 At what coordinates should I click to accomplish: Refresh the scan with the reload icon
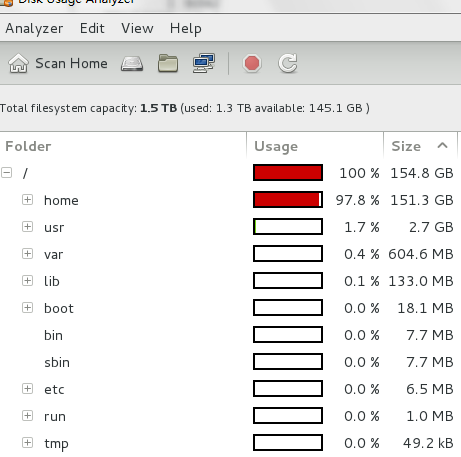coord(288,63)
